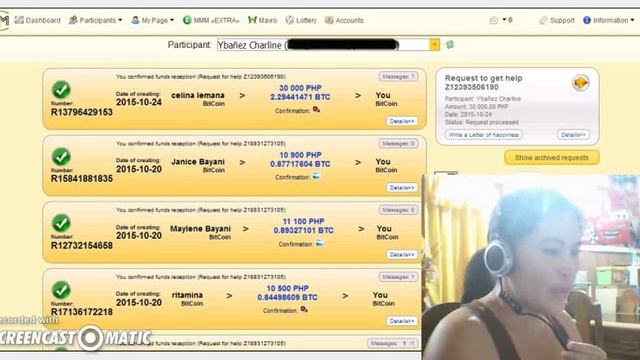This screenshot has height=360, width=640.
Task: Click green checkmark for order R17136172218
Action: coord(61,290)
